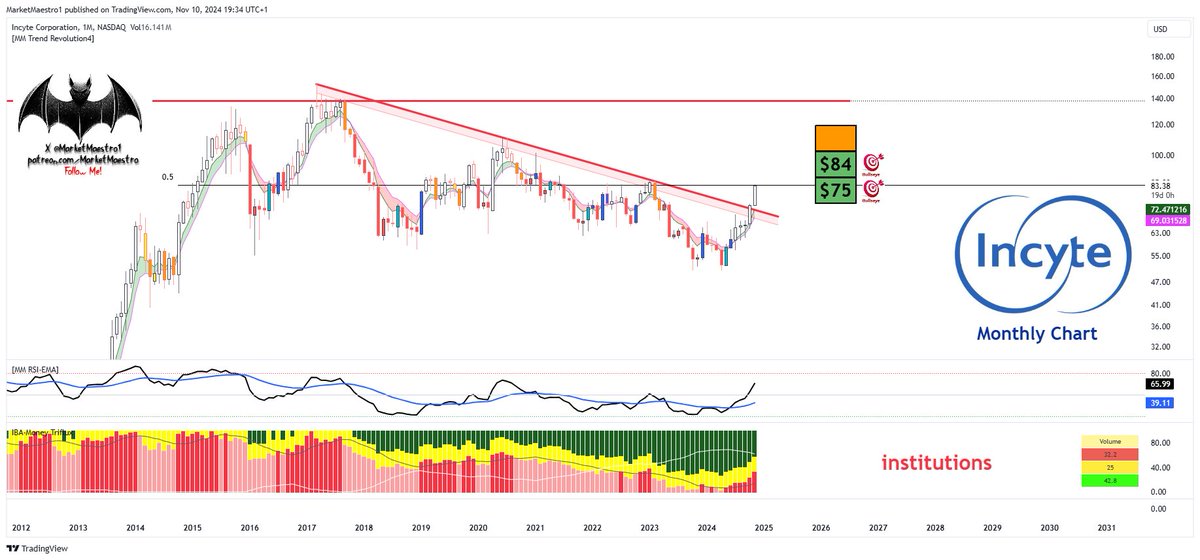Click the 2024 year label on time axis
The image size is (1200, 560).
click(x=707, y=527)
